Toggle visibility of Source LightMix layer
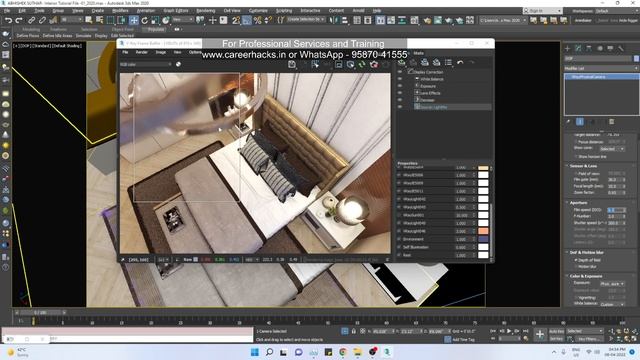The height and width of the screenshot is (360, 640). (400, 107)
